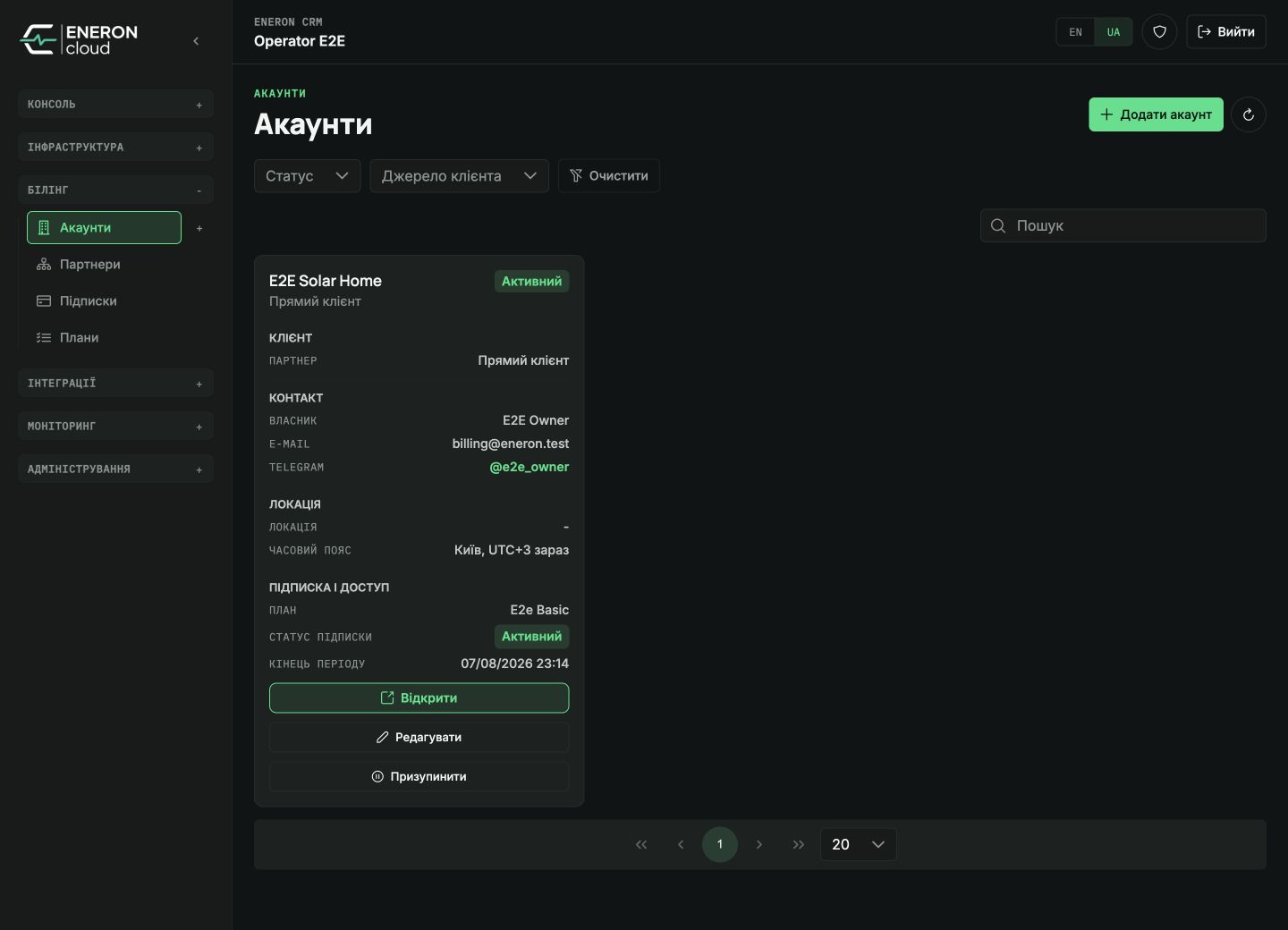The width and height of the screenshot is (1288, 930).
Task: Click the Пошук search field
Action: (x=1123, y=225)
